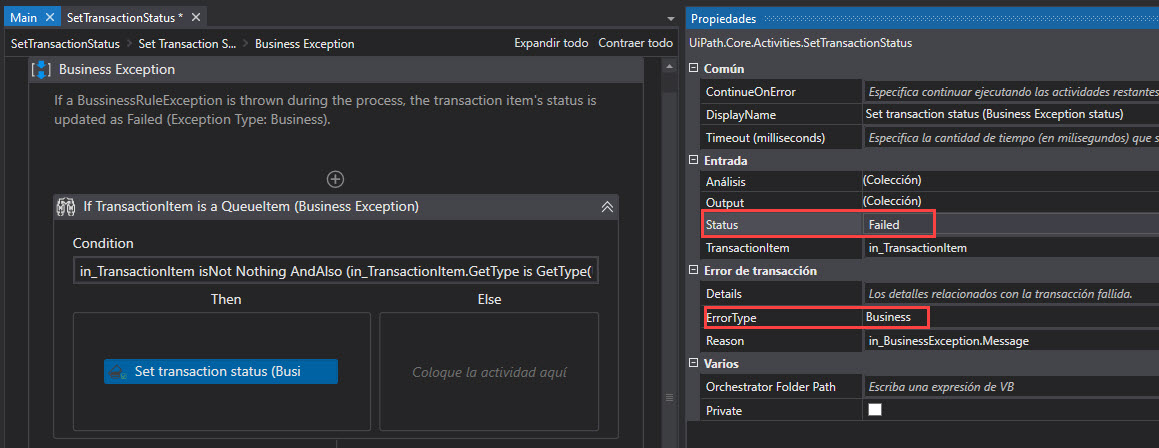Close the Main tab
Image resolution: width=1159 pixels, height=448 pixels.
point(50,17)
